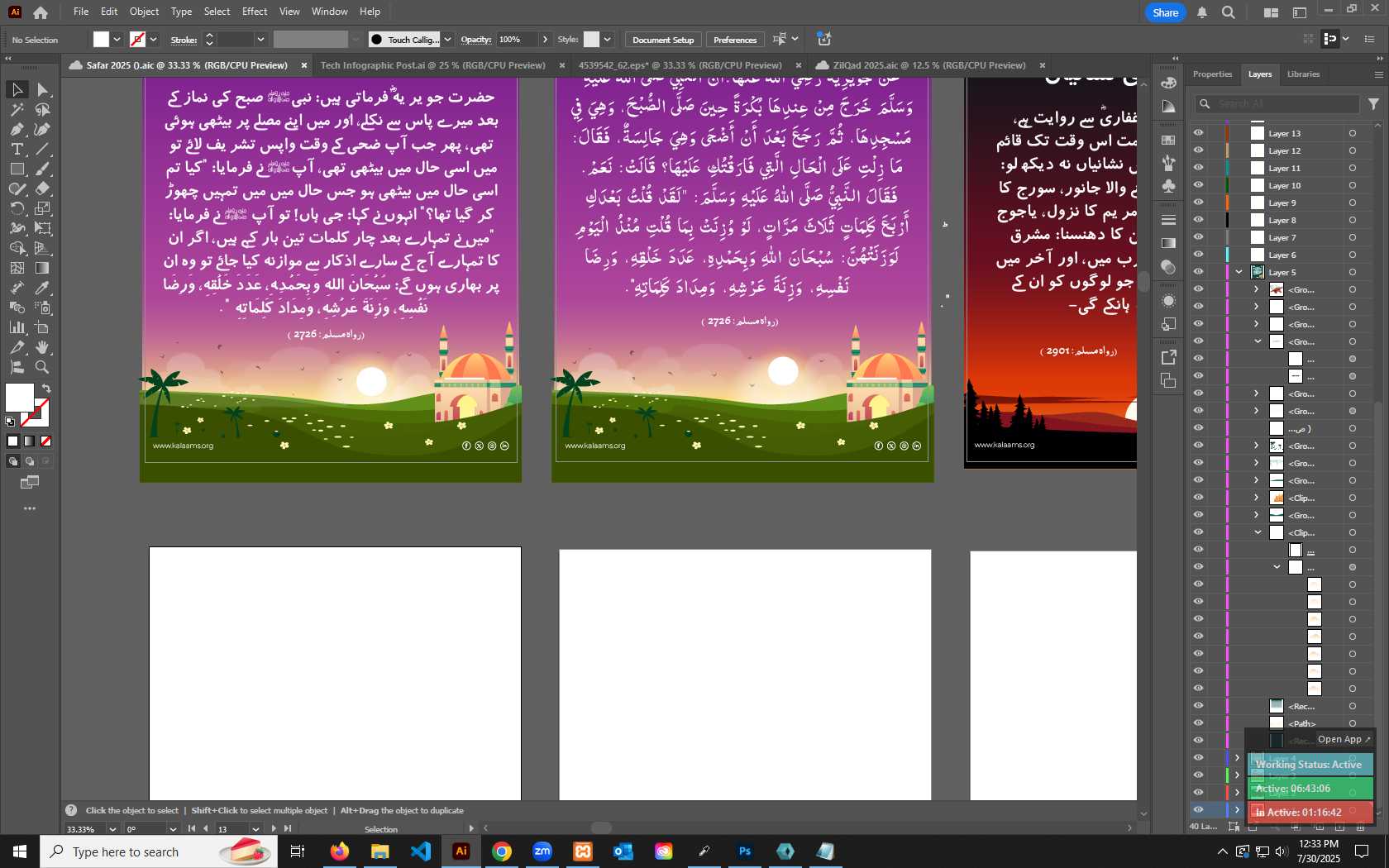The width and height of the screenshot is (1389, 868).
Task: Open the graphic Style dropdown
Action: tap(607, 40)
